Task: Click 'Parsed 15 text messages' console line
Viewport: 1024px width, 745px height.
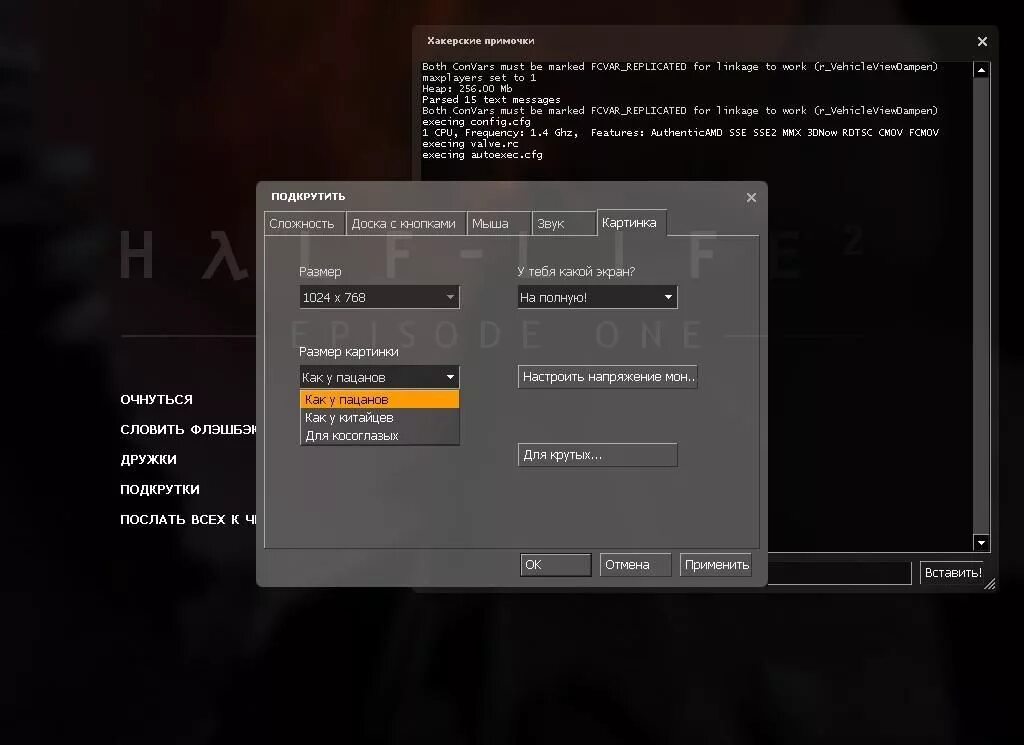Action: (491, 100)
